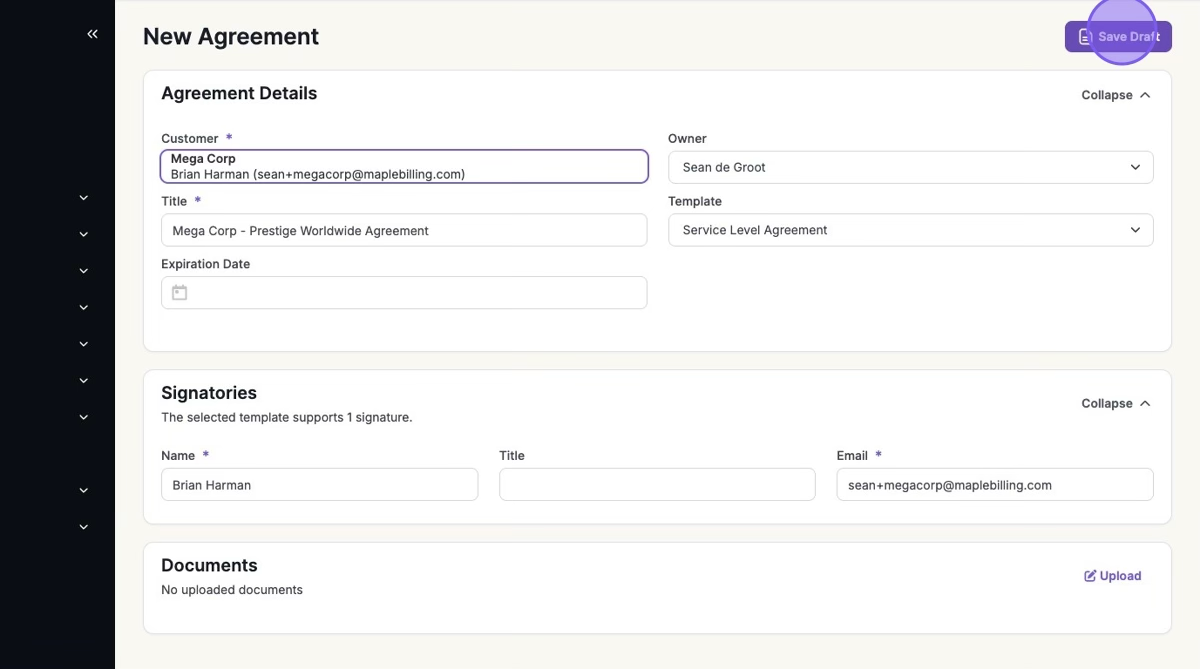
Task: Expand the last chevron in the upper sidebar group
Action: coord(84,417)
